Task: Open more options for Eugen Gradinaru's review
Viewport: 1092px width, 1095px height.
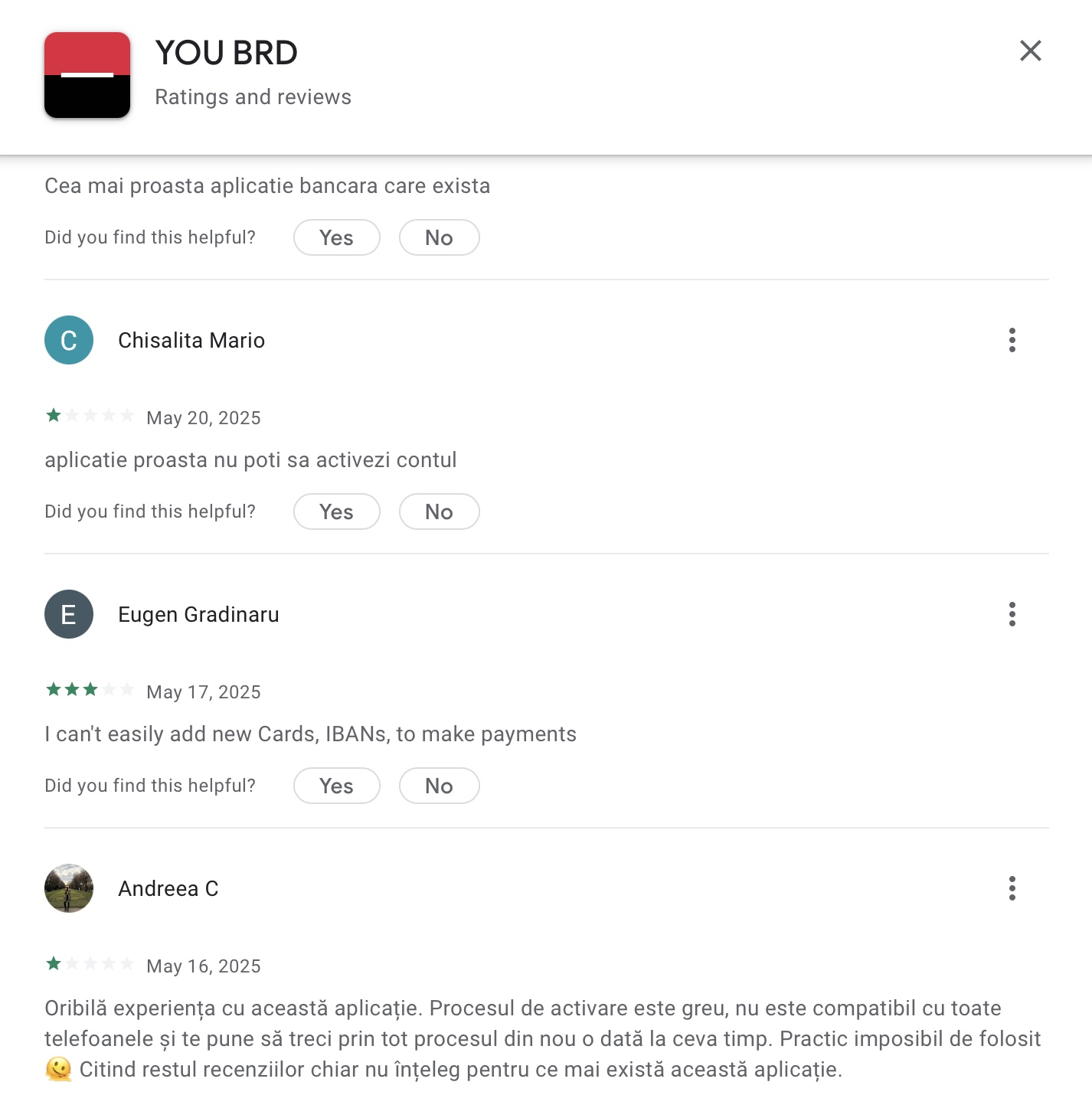Action: 1012,614
